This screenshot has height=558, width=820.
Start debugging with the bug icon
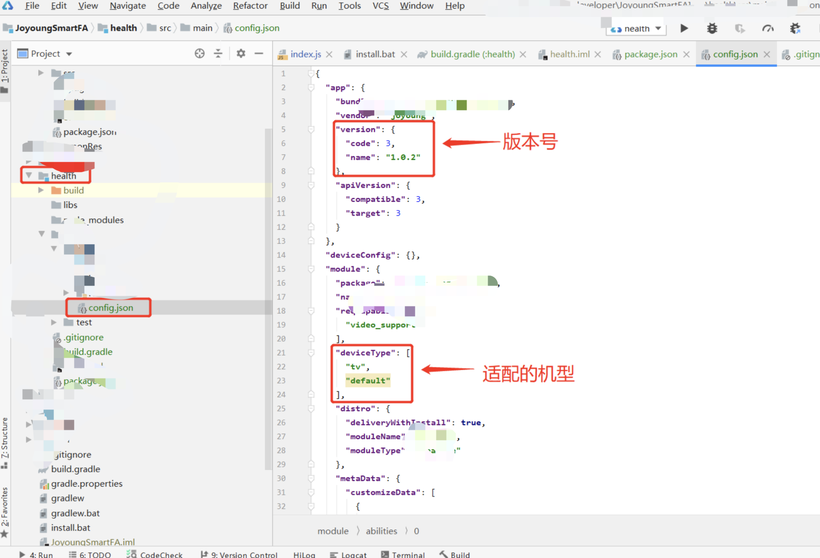[x=712, y=28]
